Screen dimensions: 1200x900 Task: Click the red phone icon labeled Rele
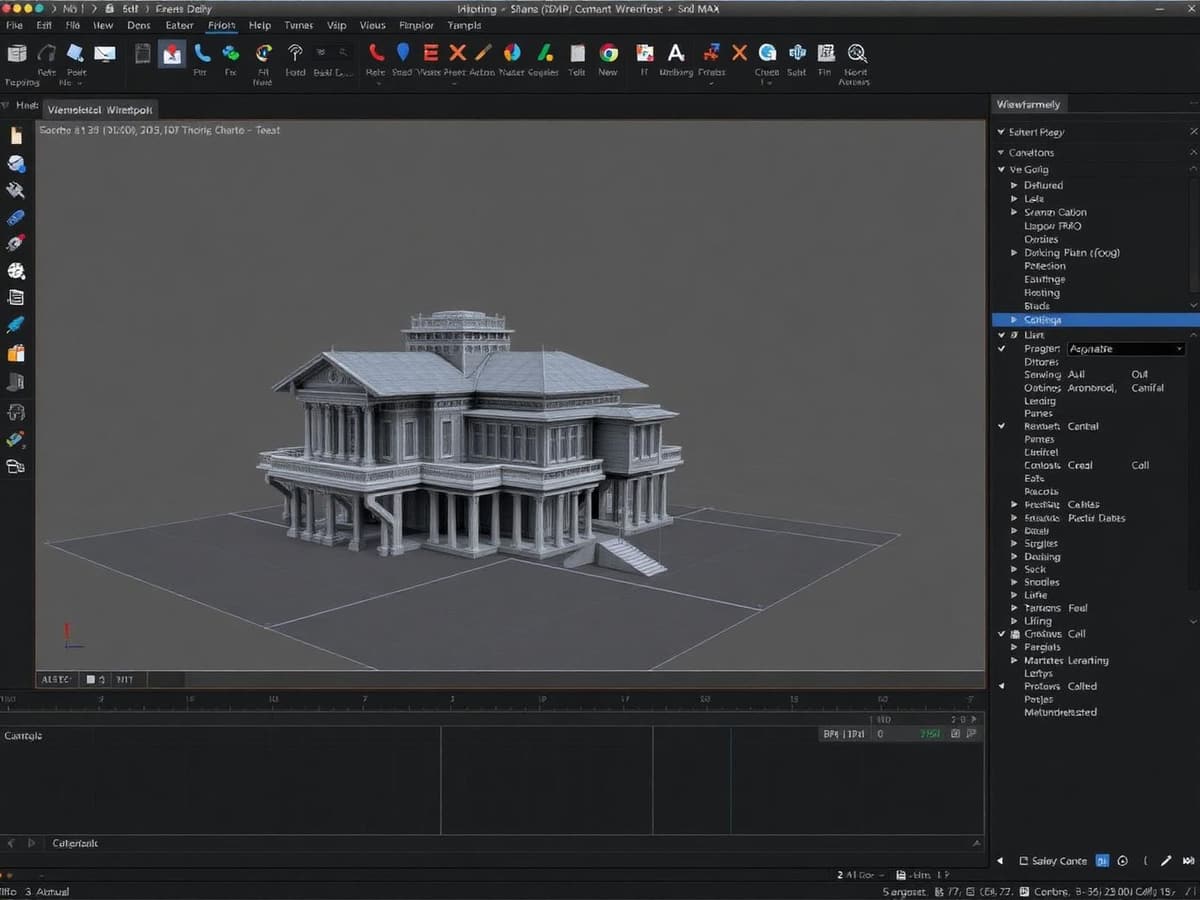(376, 53)
